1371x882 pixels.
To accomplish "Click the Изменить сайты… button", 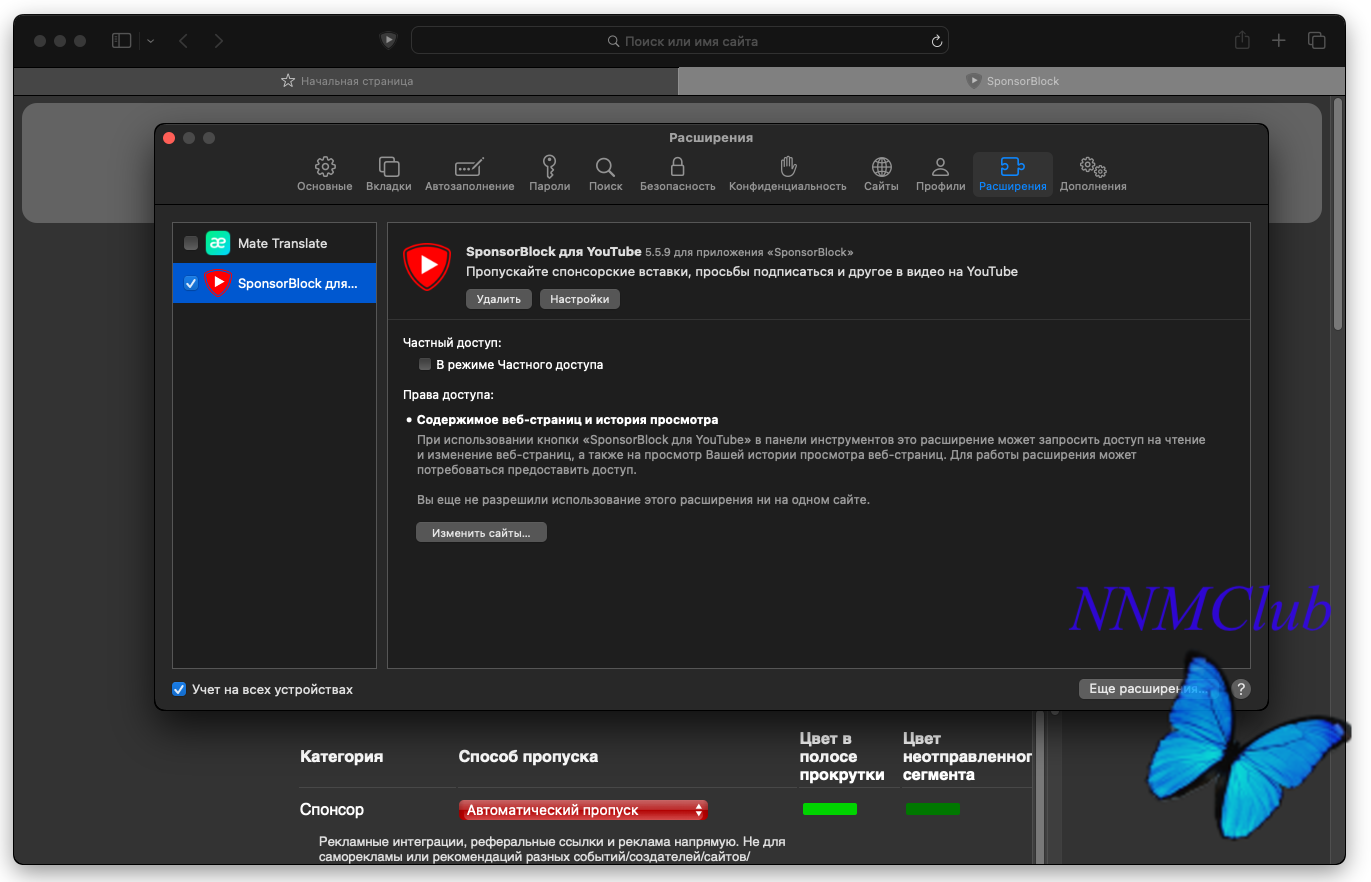I will point(481,533).
